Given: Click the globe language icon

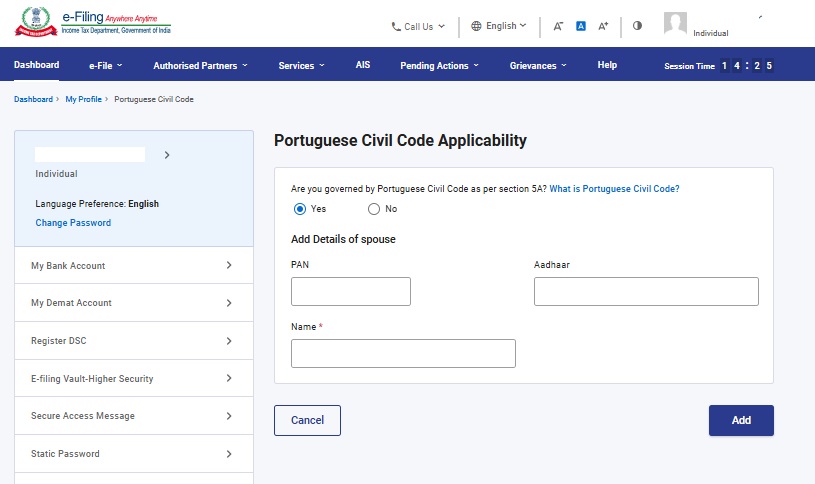Looking at the screenshot, I should coord(476,26).
